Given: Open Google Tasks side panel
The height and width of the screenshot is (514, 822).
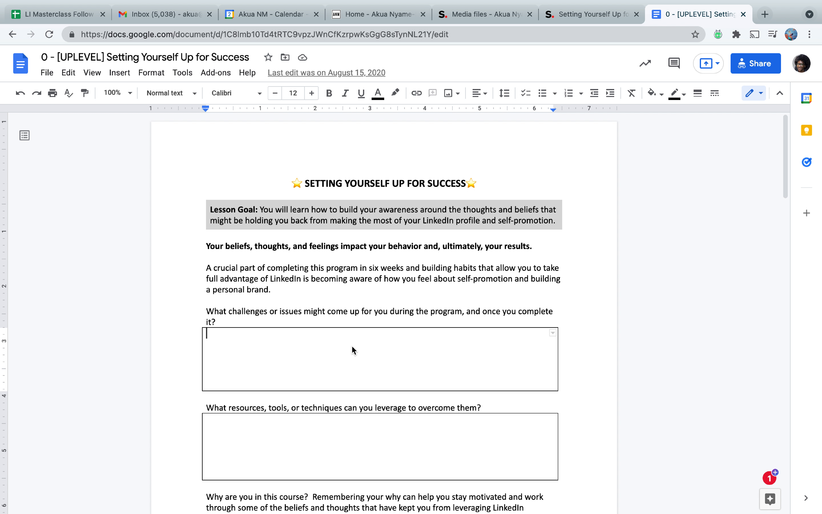Looking at the screenshot, I should click(806, 162).
